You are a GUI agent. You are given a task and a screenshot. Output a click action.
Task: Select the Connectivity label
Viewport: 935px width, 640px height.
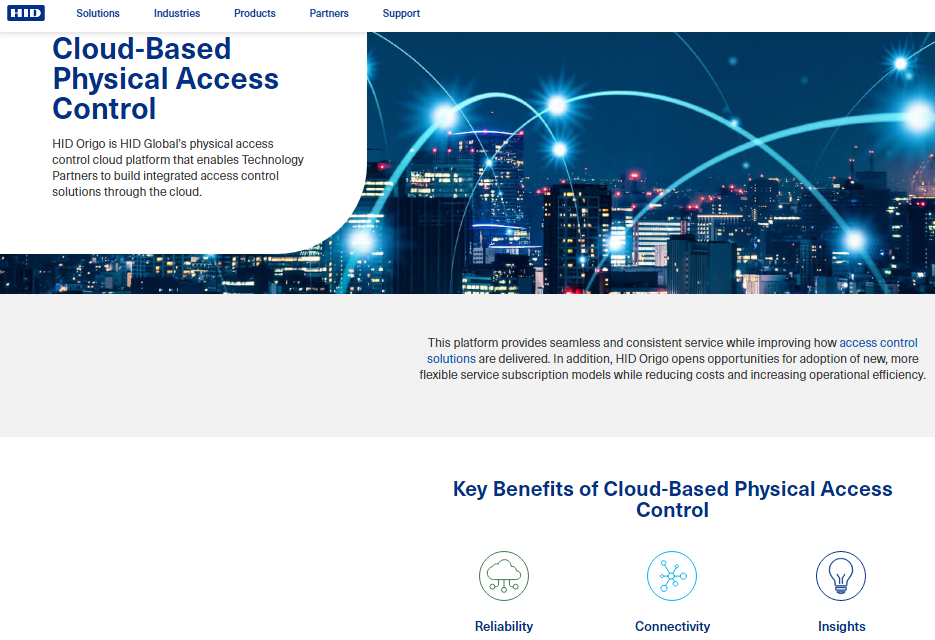(673, 626)
